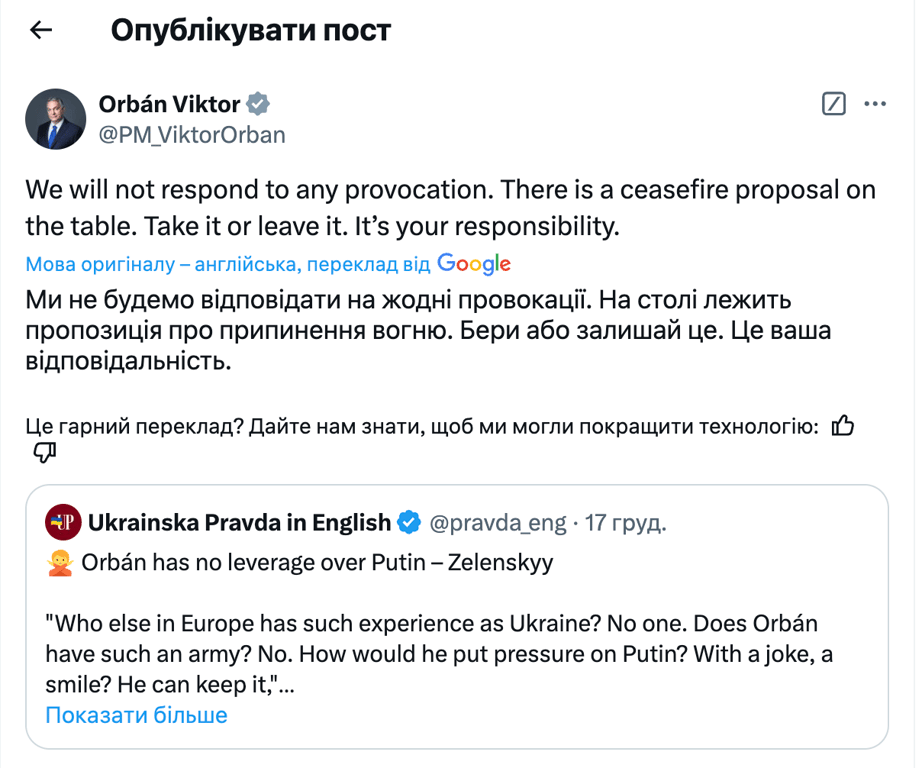Click the Google logo in translation credit
The height and width of the screenshot is (768, 922).
click(472, 263)
